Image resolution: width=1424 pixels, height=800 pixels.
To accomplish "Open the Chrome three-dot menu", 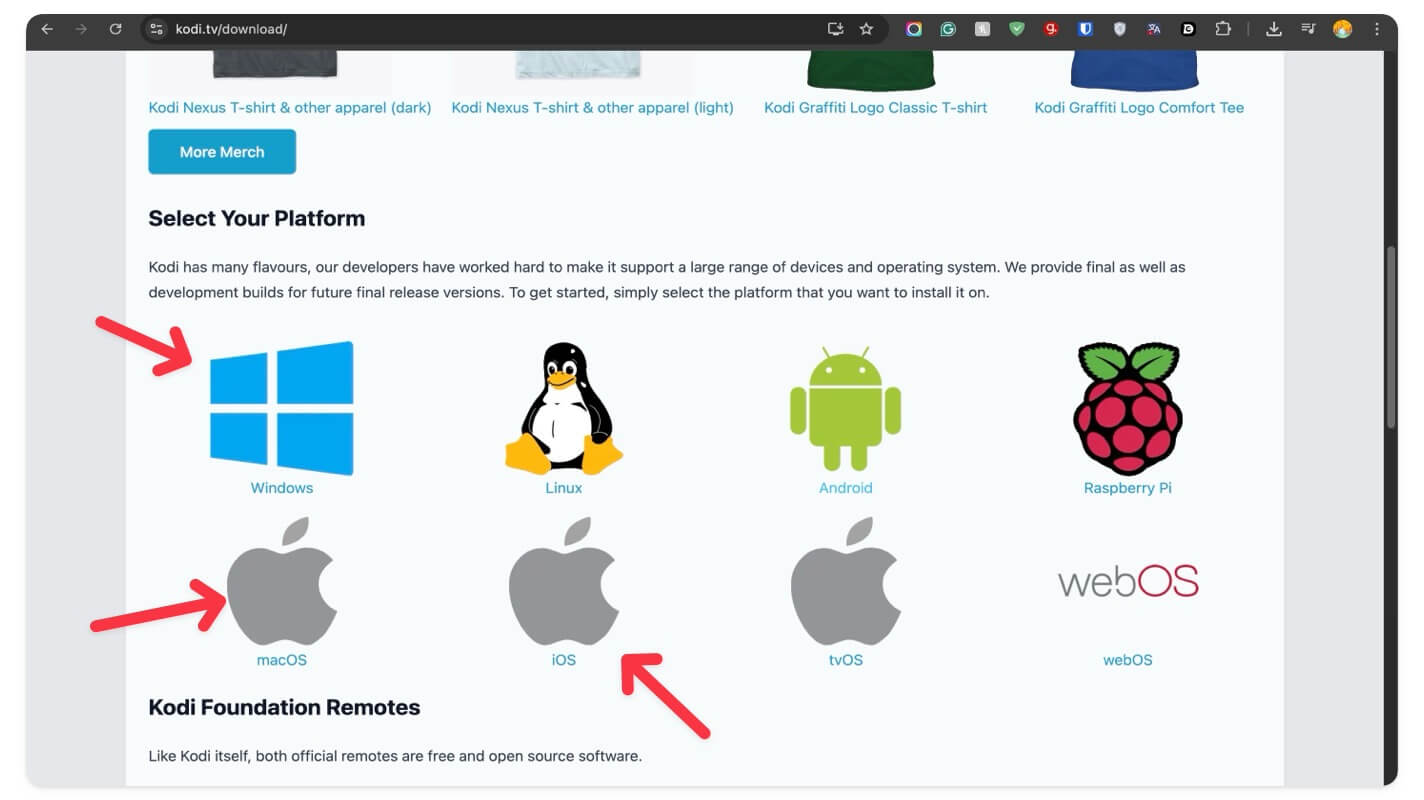I will (x=1377, y=29).
